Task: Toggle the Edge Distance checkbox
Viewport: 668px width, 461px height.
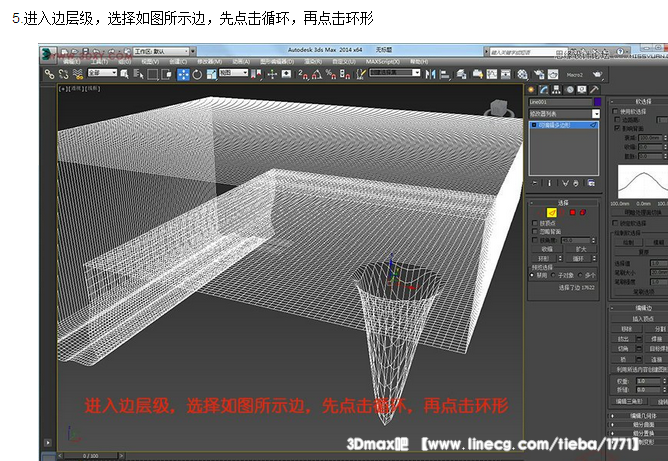Action: click(x=617, y=120)
